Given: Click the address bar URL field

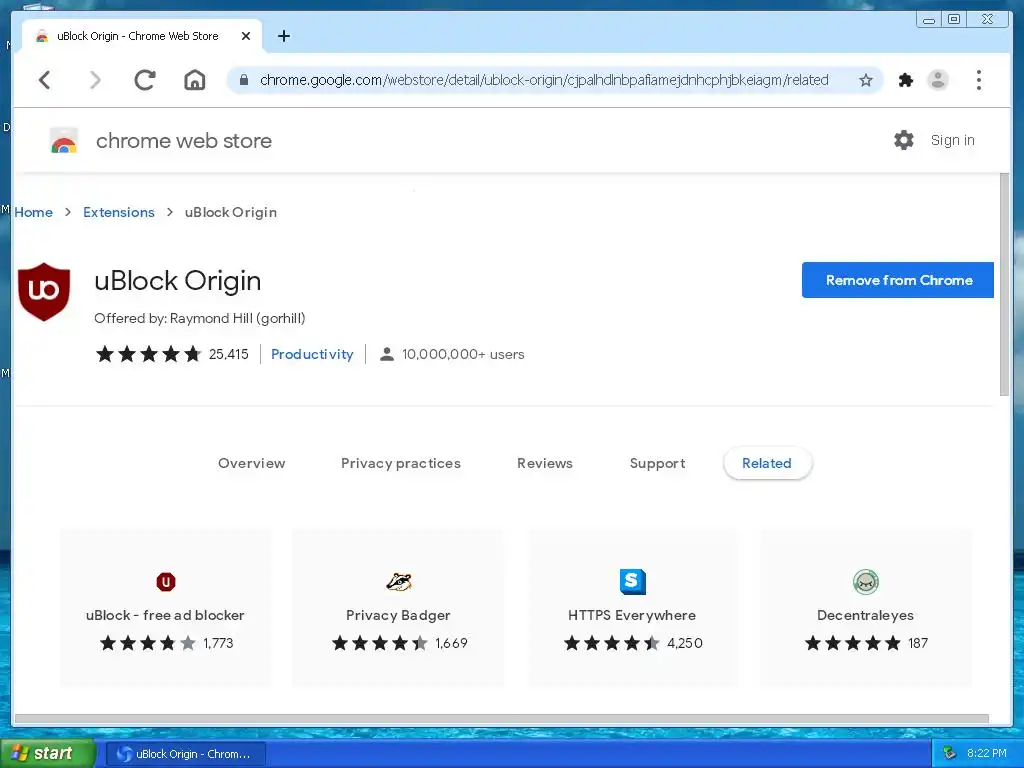Looking at the screenshot, I should point(544,80).
